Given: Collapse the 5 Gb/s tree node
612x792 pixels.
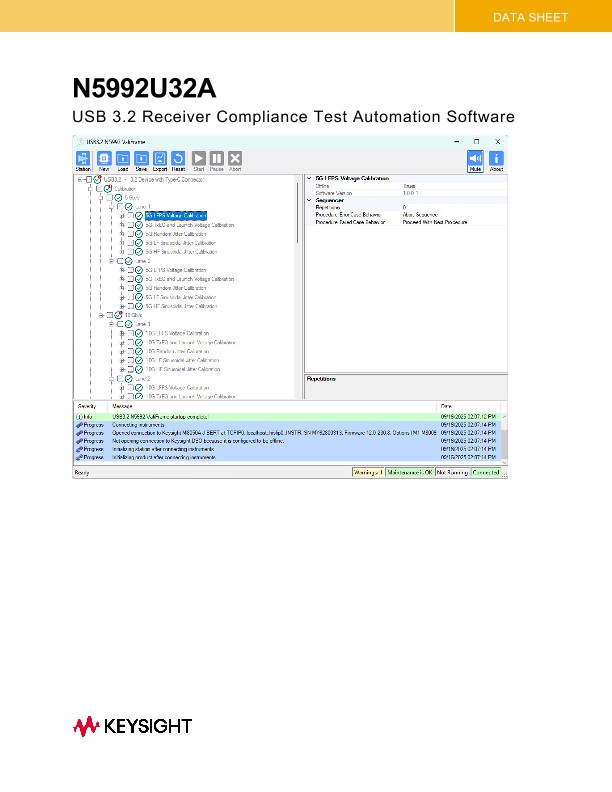Looking at the screenshot, I should coord(100,197).
